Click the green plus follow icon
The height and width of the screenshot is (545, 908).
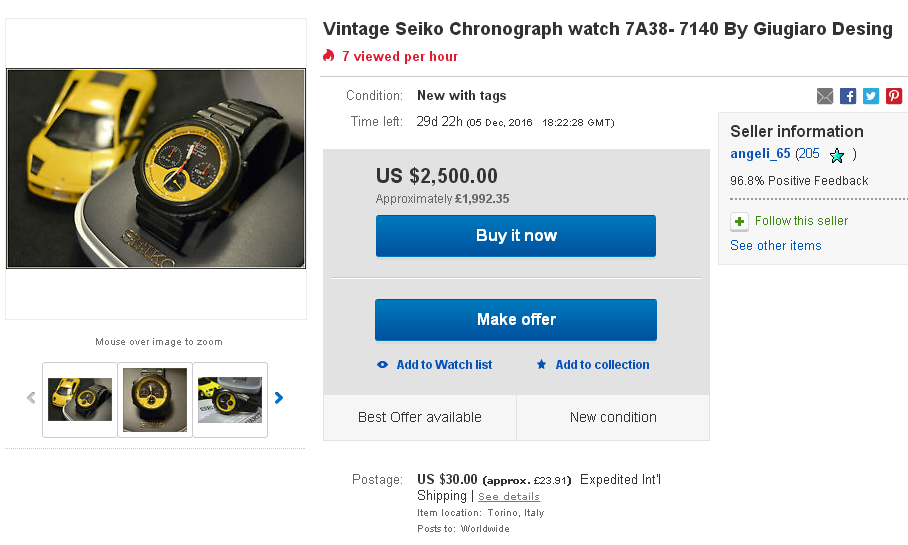point(739,221)
